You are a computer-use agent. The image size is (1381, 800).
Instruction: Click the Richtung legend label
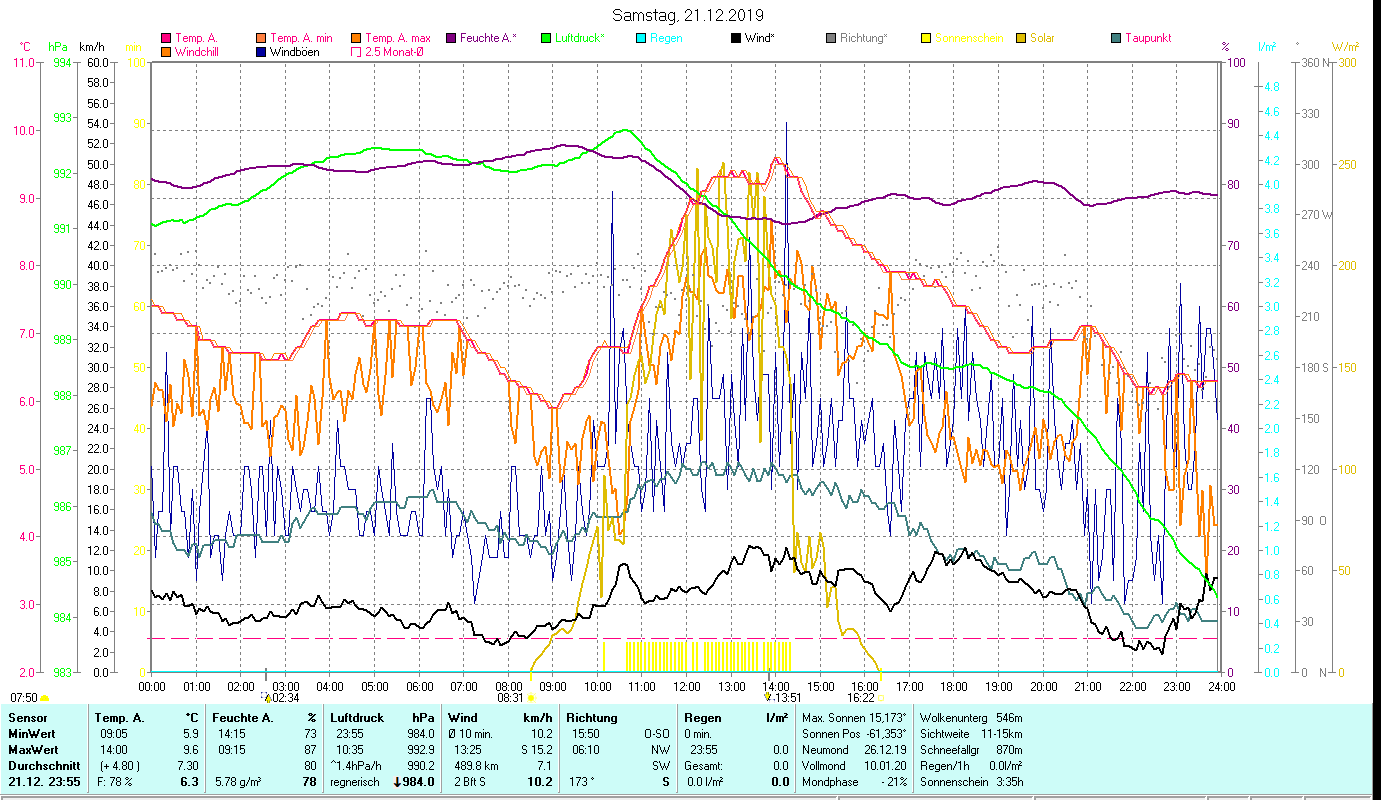(863, 39)
